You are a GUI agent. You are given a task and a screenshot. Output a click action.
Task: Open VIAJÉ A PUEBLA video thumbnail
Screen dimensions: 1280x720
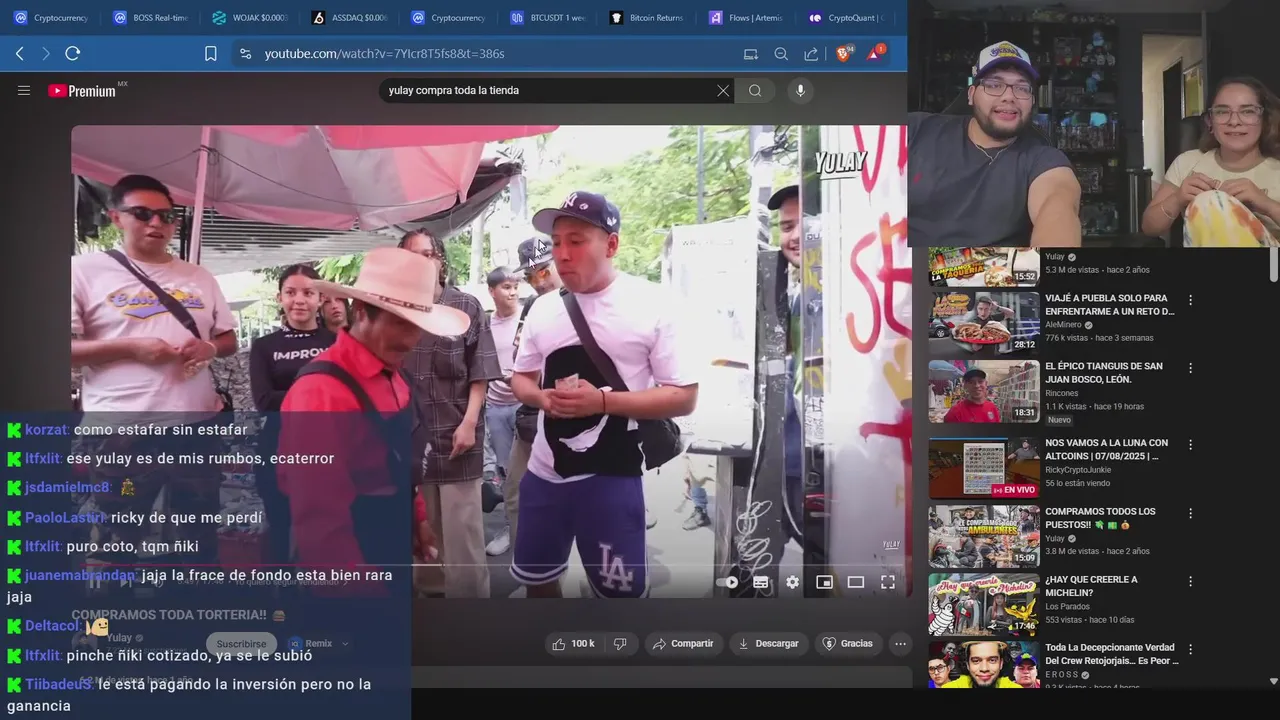[984, 322]
